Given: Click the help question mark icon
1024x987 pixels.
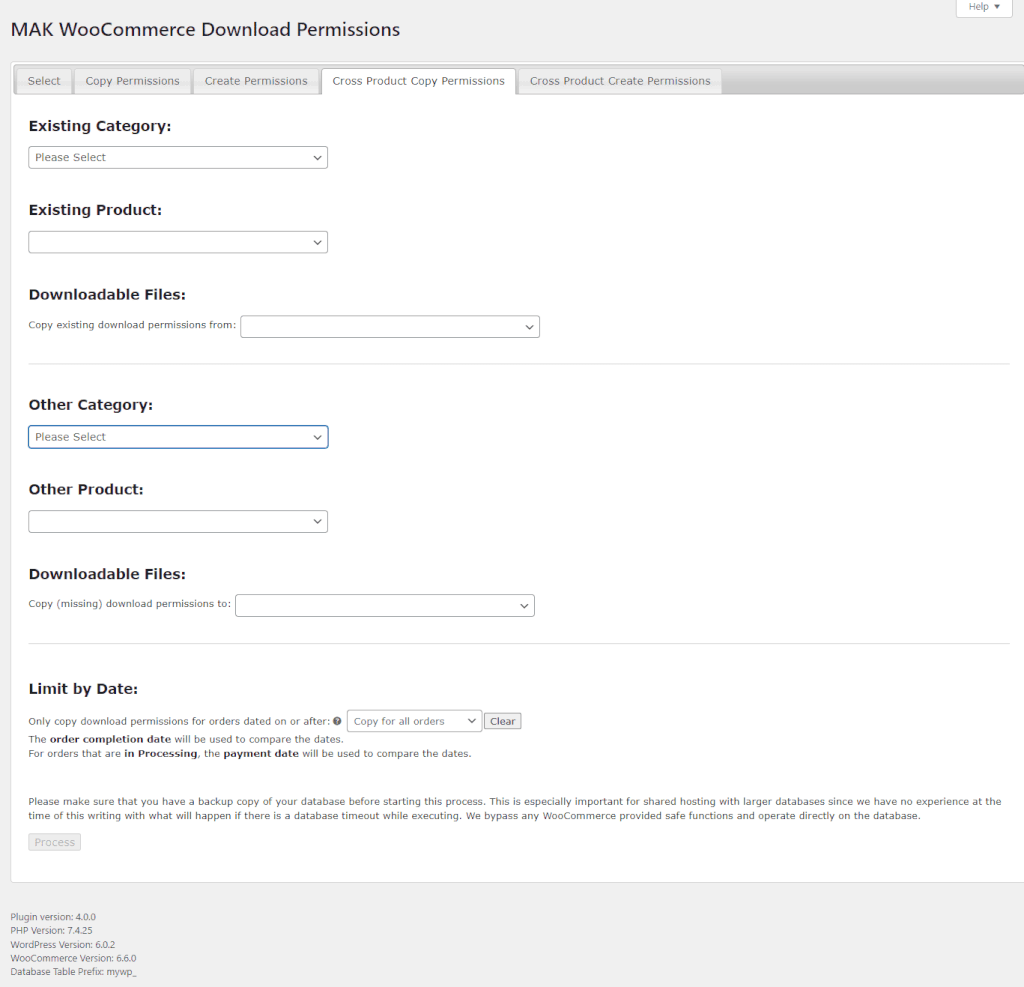Looking at the screenshot, I should tap(337, 721).
